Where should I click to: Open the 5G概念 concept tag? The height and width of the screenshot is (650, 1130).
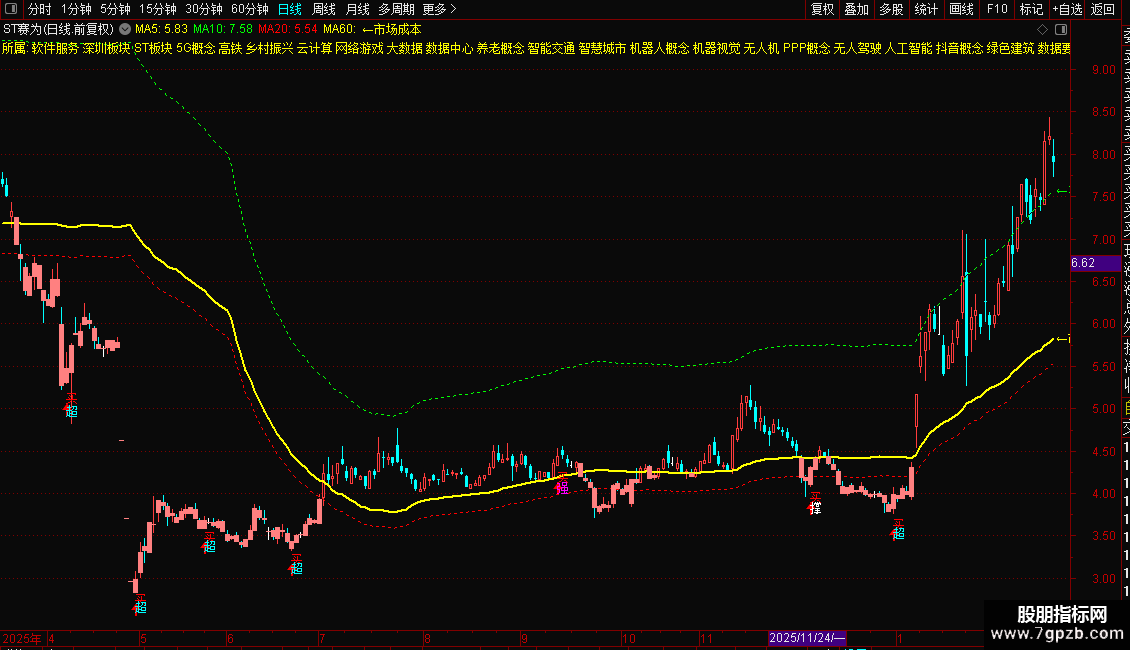click(x=195, y=48)
